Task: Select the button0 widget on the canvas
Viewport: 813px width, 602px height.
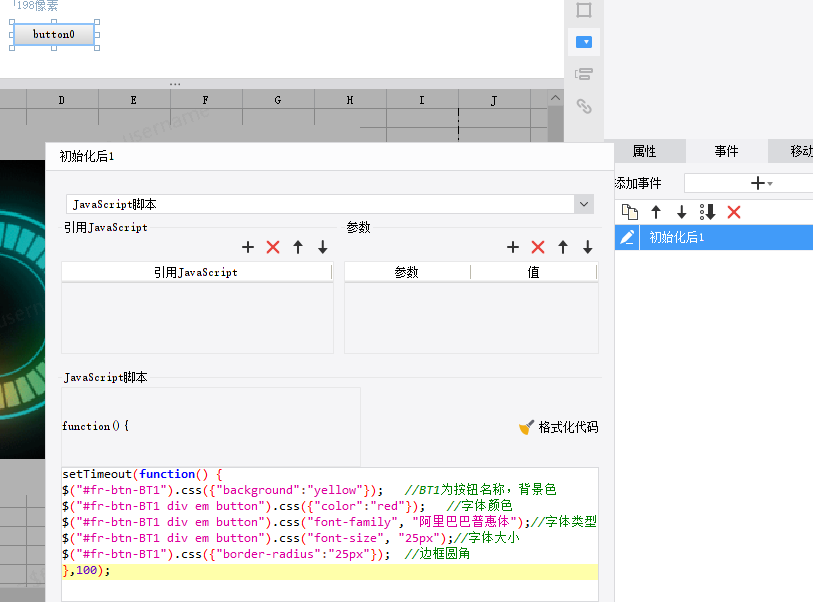Action: click(54, 35)
